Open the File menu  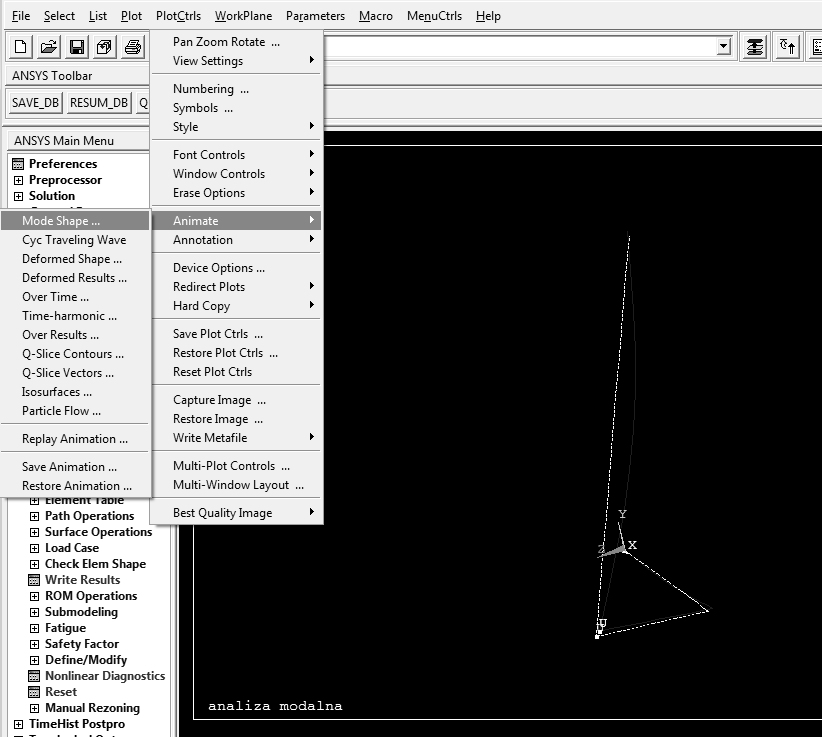21,16
